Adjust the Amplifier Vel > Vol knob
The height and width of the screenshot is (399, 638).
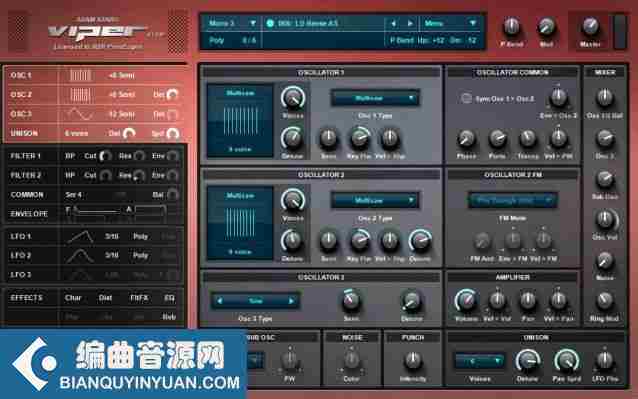(497, 301)
